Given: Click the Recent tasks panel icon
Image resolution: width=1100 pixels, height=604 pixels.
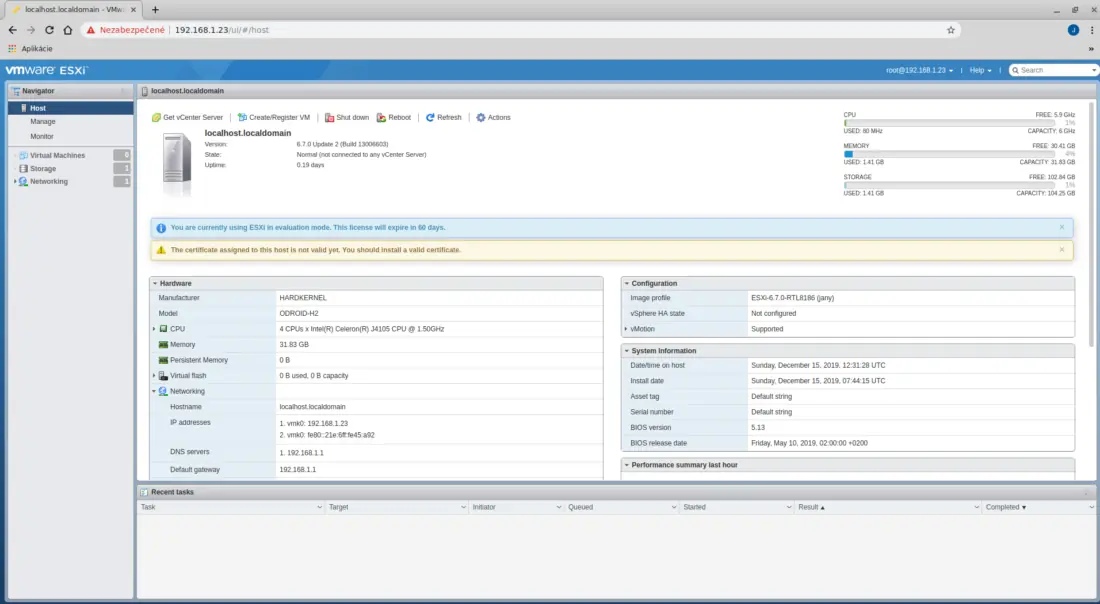Looking at the screenshot, I should [144, 492].
